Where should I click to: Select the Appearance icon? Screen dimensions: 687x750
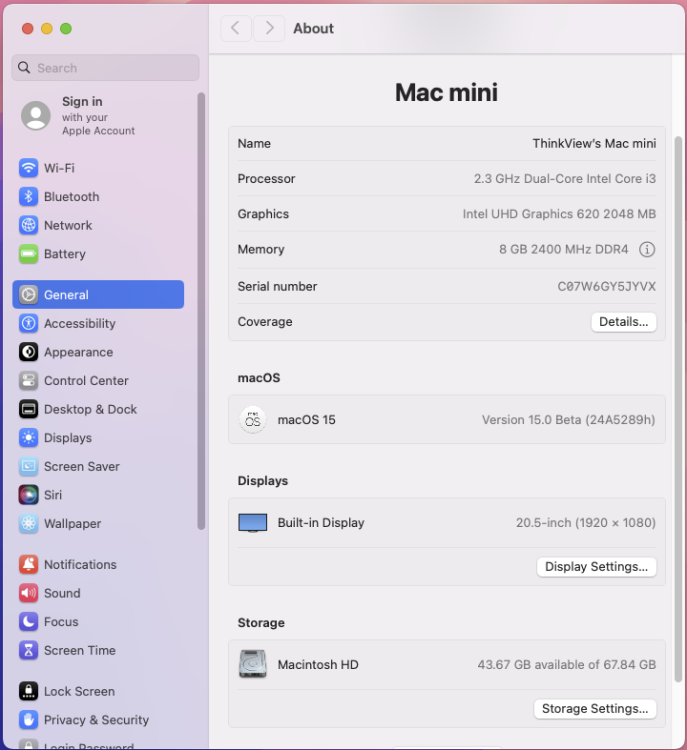coord(28,352)
